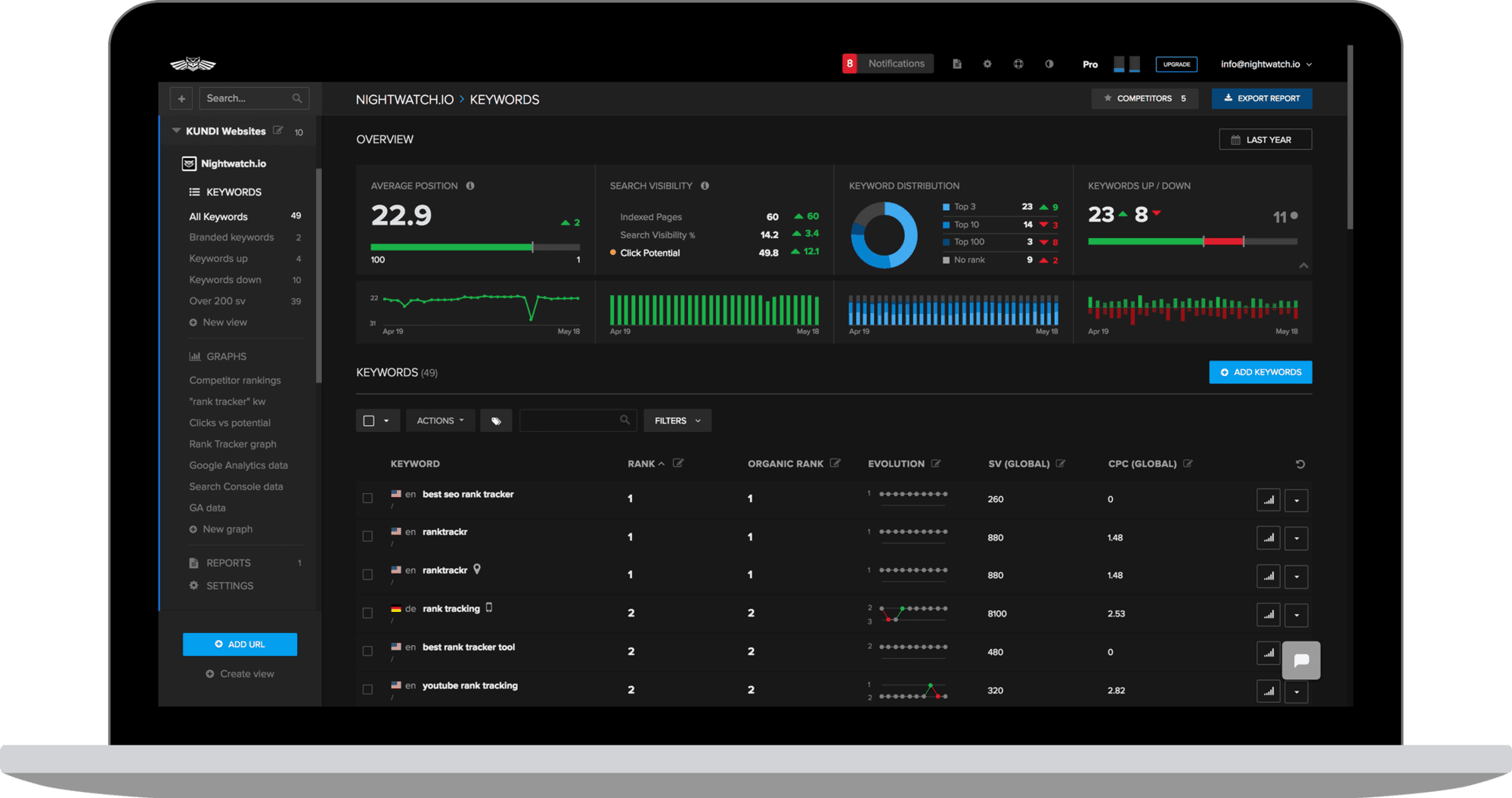Screen dimensions: 1512x798
Task: Open graph for youtube rank tracking
Action: (x=1269, y=691)
